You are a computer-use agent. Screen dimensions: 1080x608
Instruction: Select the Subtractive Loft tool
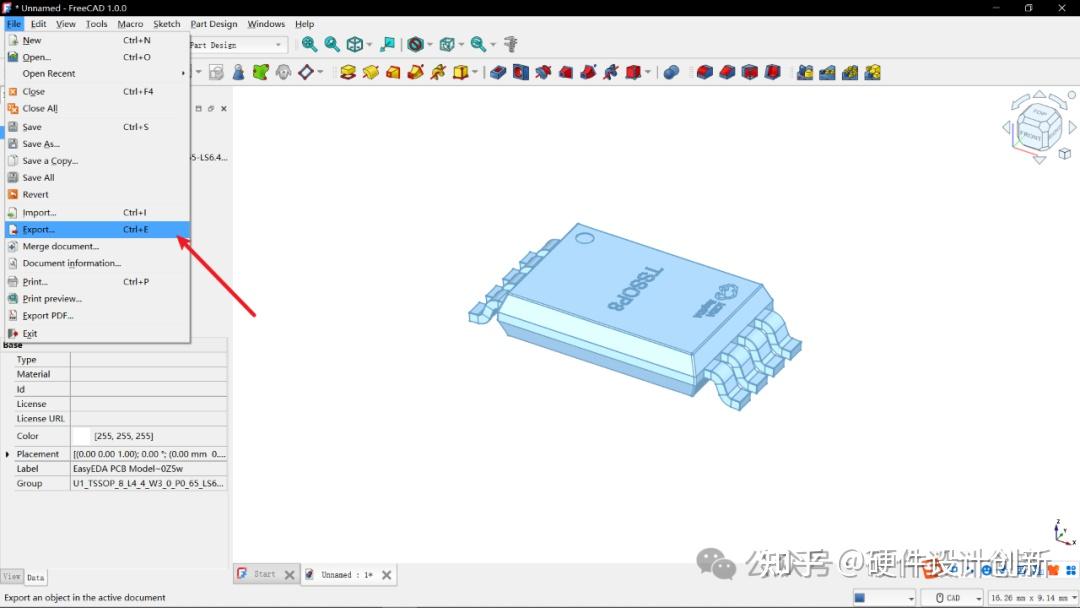(565, 72)
